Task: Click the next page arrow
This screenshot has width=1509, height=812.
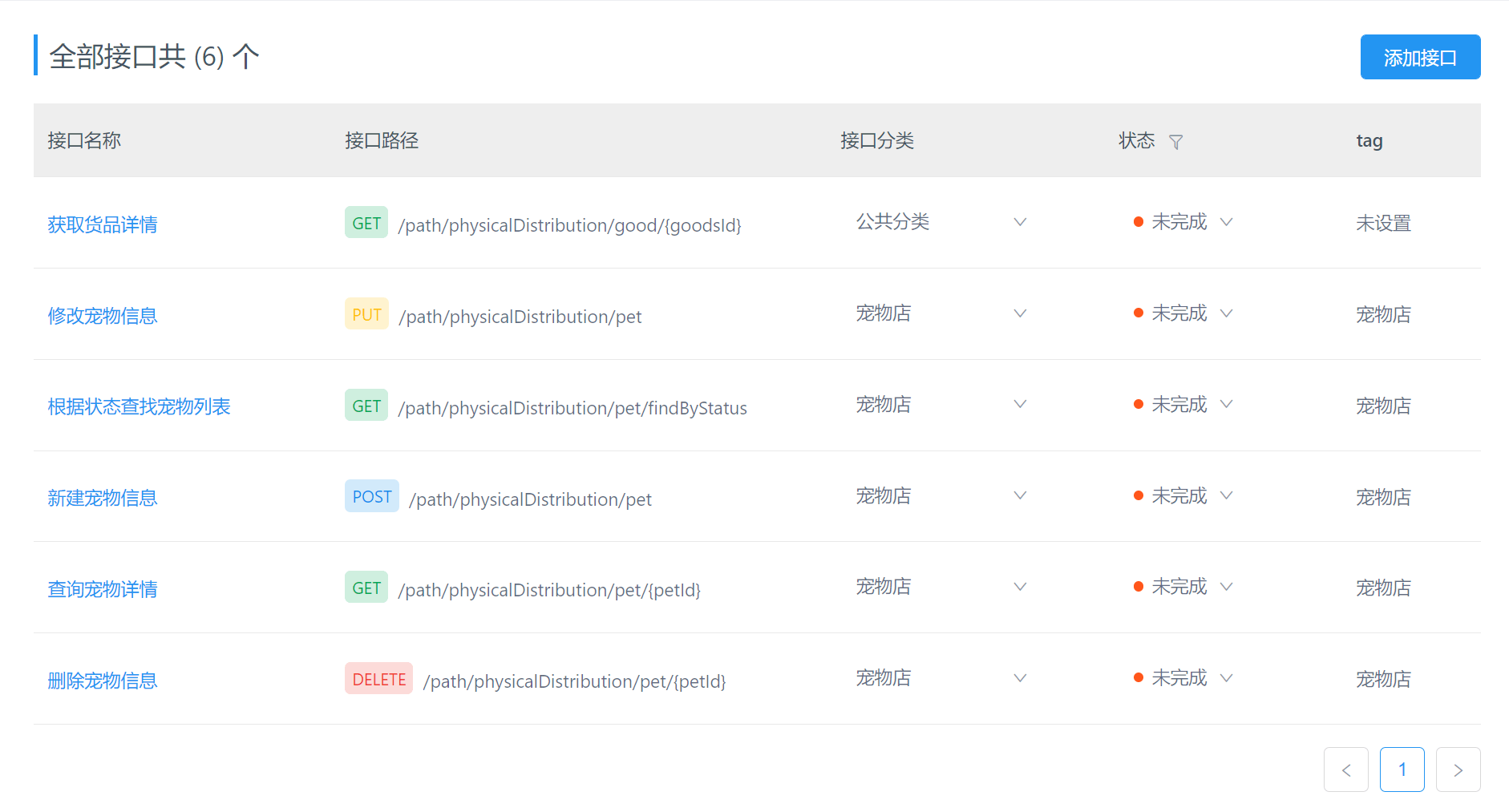Action: pyautogui.click(x=1458, y=770)
